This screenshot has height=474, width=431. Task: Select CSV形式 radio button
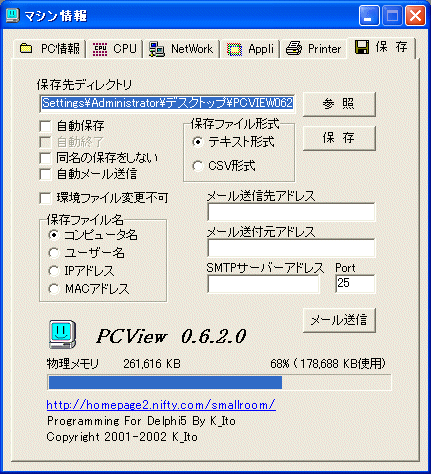click(x=197, y=166)
